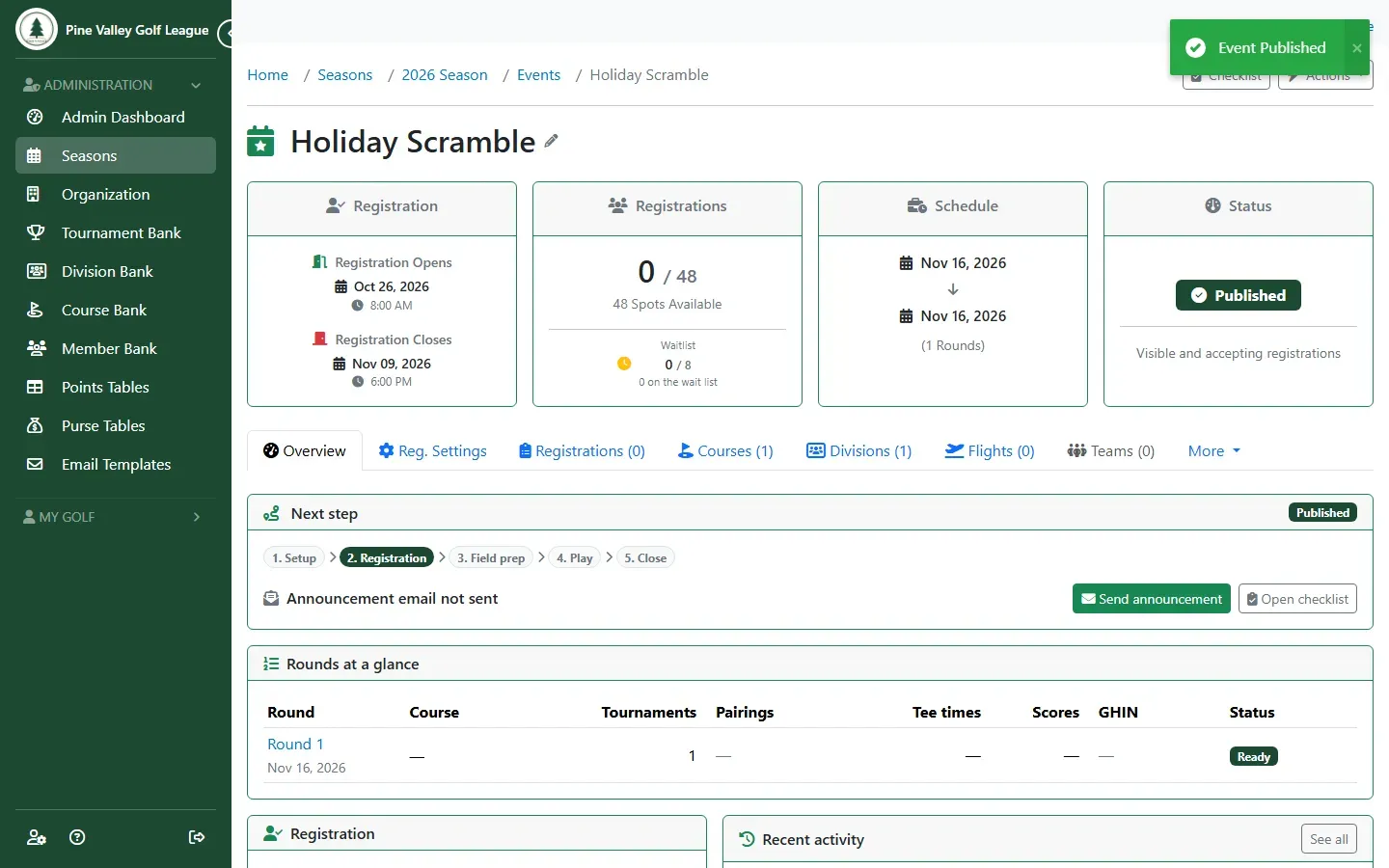This screenshot has width=1389, height=868.
Task: Go to 2026 Season breadcrumb
Action: tap(445, 75)
